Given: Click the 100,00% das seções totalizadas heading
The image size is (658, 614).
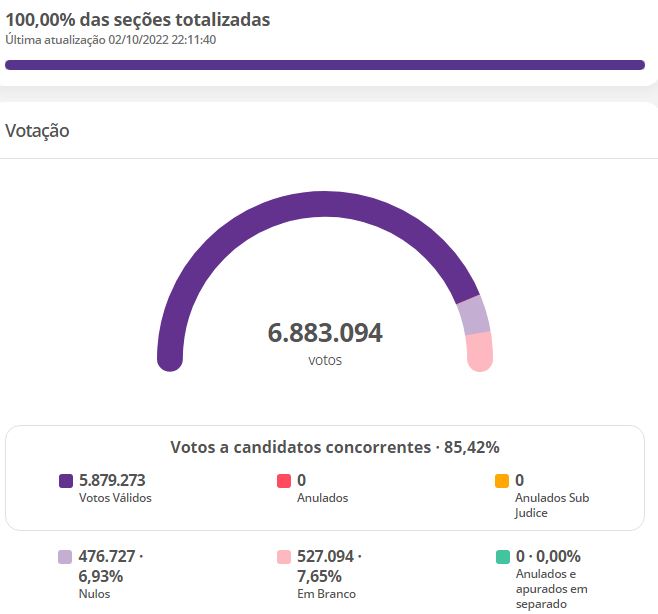Looking at the screenshot, I should click(138, 20).
